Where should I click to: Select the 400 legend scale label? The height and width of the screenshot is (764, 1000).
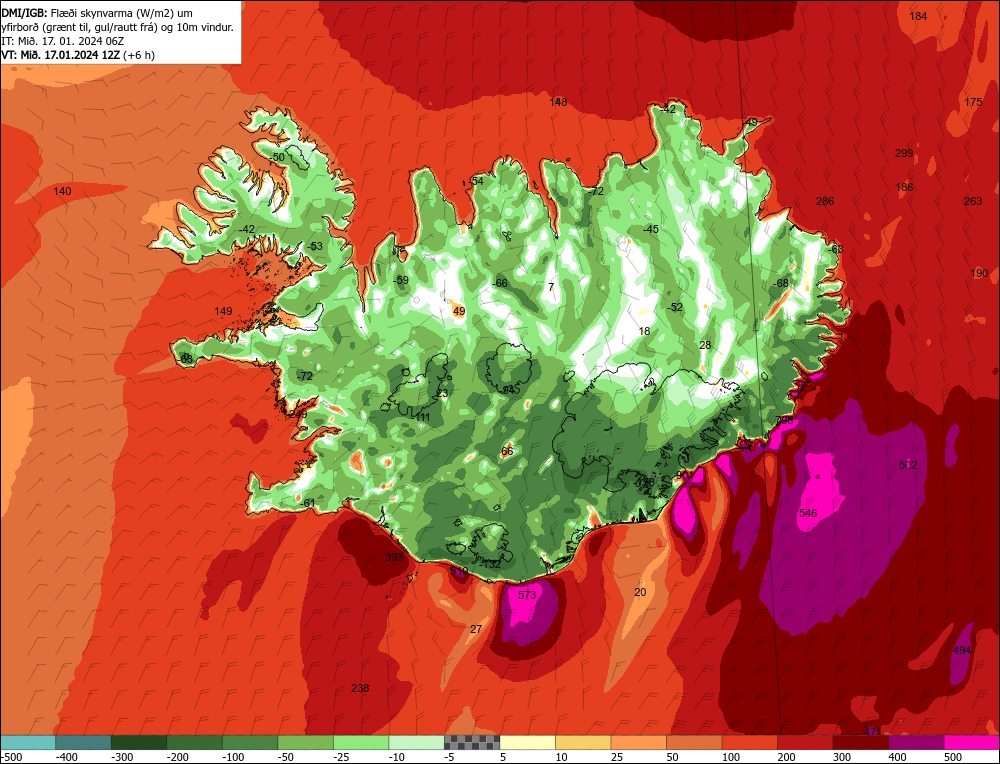[897, 757]
